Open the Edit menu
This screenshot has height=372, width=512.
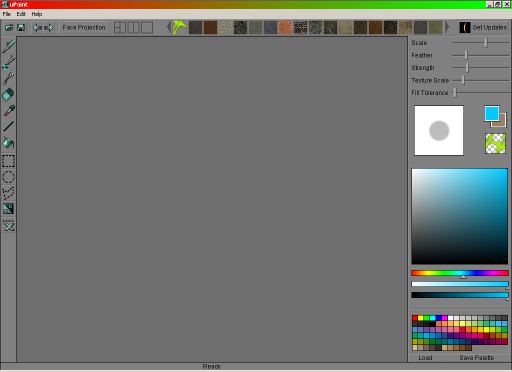pyautogui.click(x=21, y=14)
